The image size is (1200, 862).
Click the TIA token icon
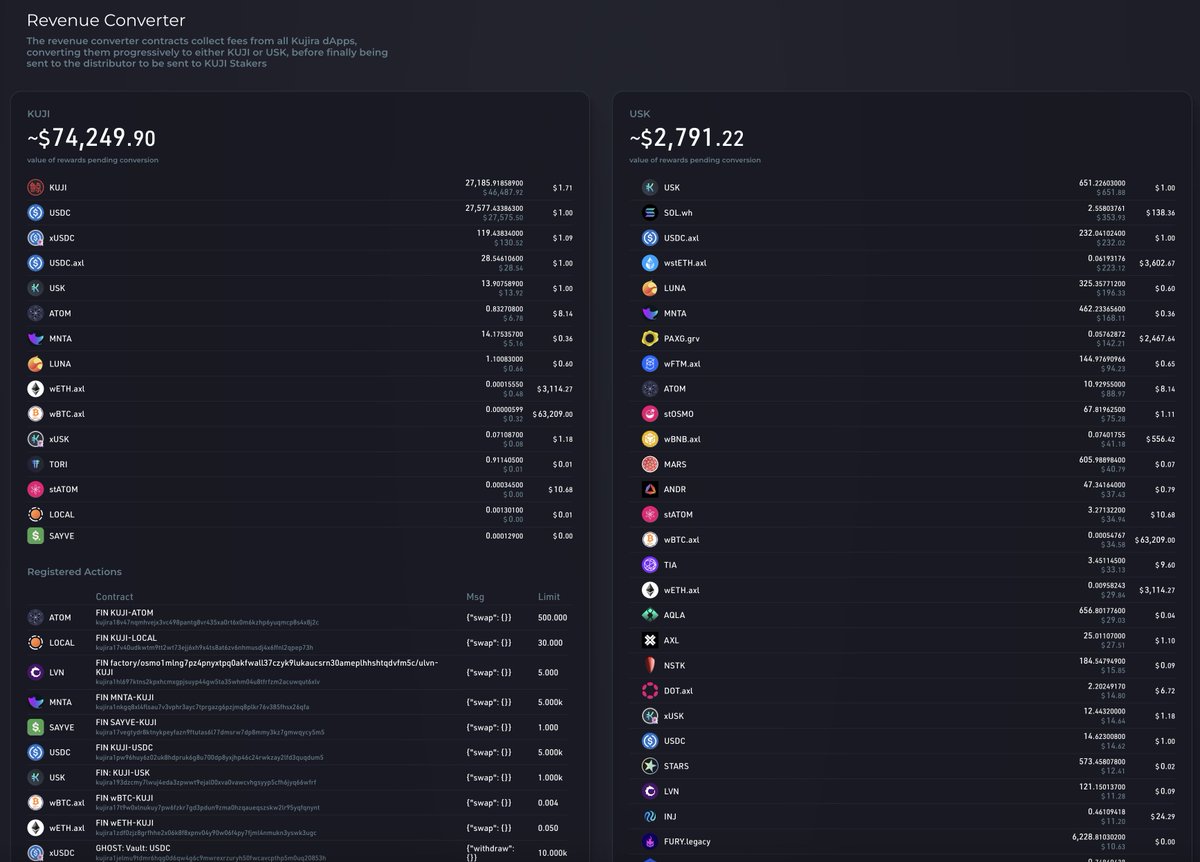(649, 565)
